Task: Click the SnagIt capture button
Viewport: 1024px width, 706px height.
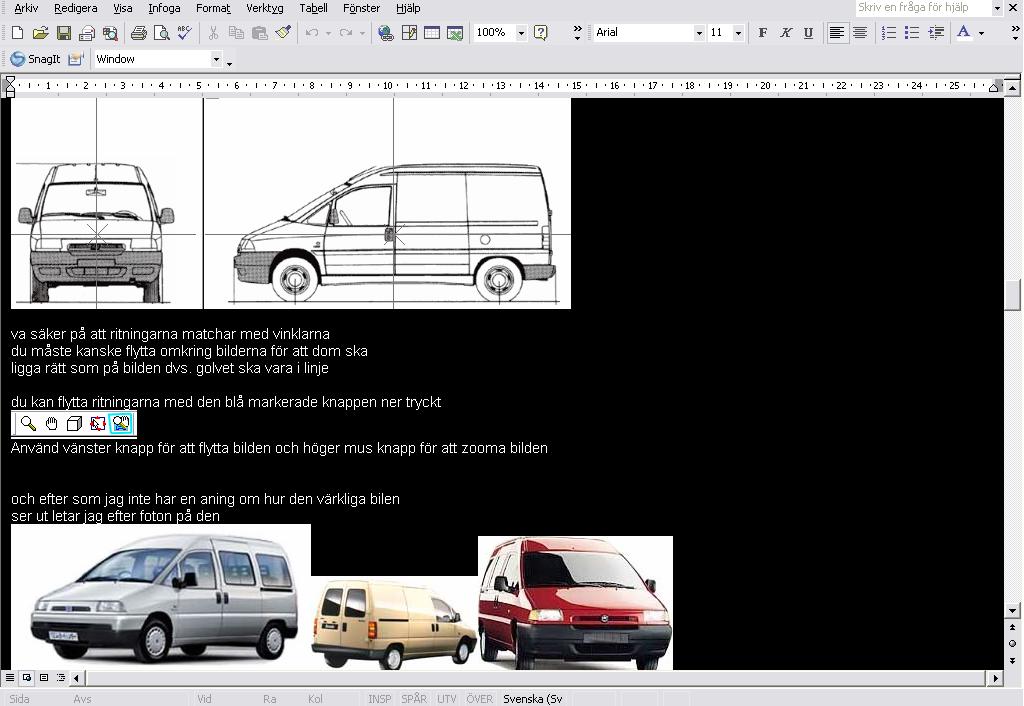Action: 36,59
